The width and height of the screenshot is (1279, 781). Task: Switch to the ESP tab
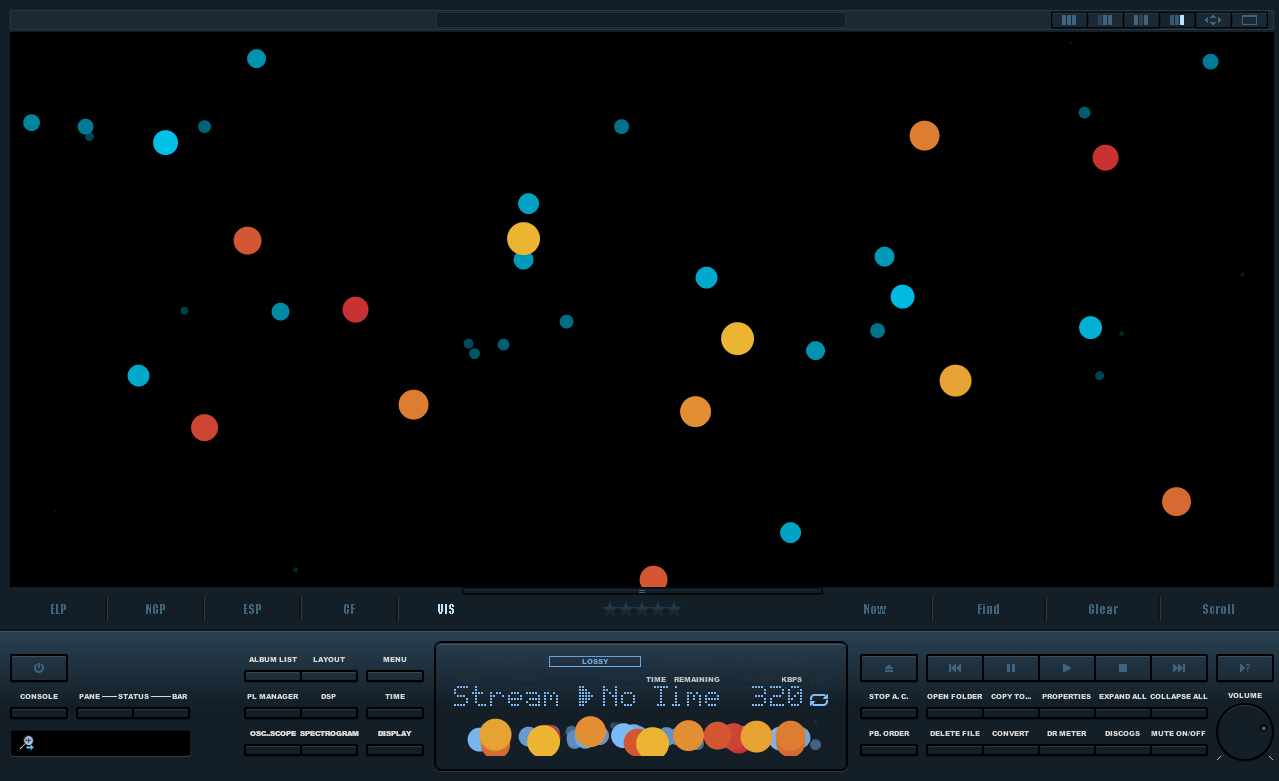[253, 609]
